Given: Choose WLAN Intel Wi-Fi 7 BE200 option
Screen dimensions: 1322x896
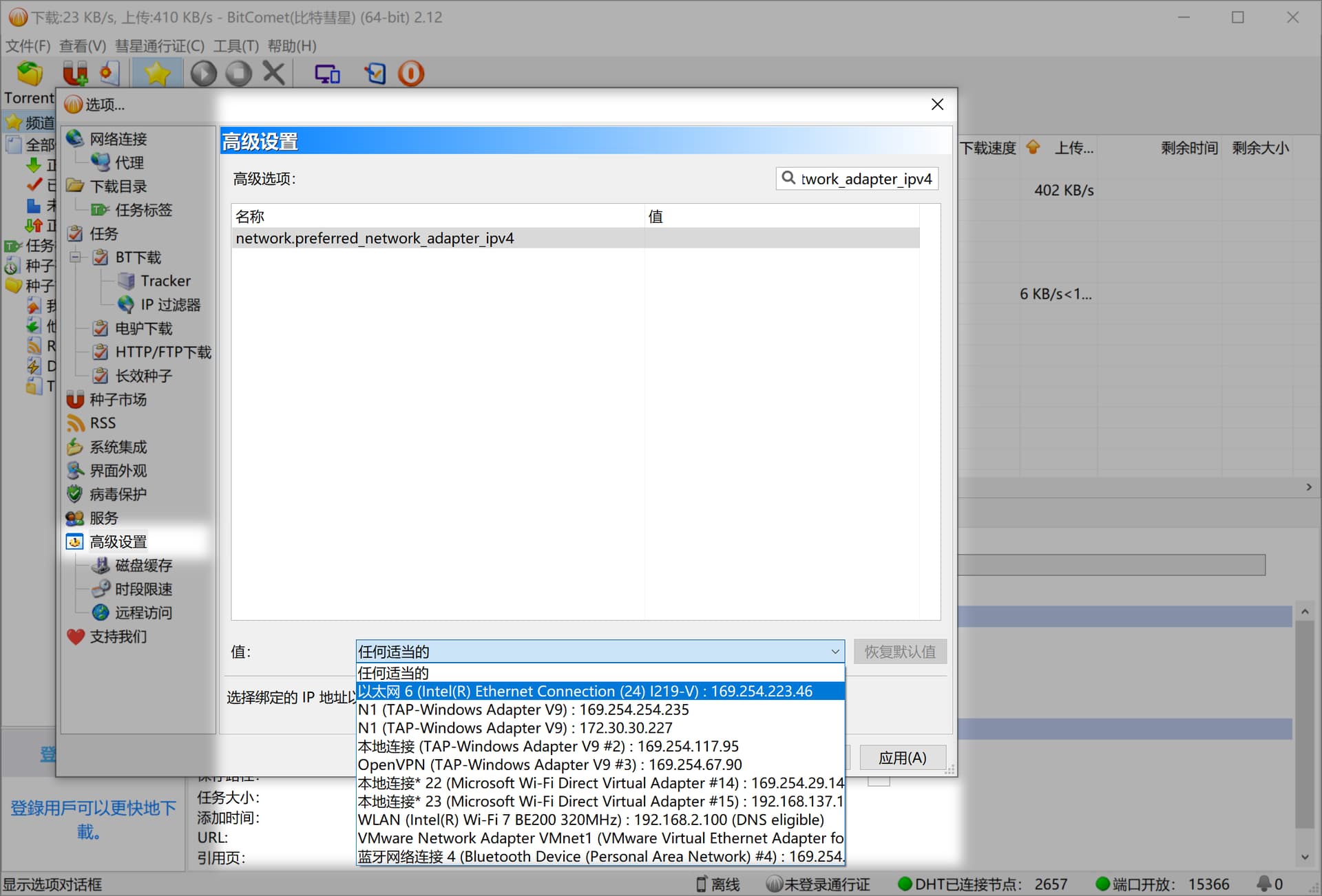Looking at the screenshot, I should pyautogui.click(x=600, y=820).
